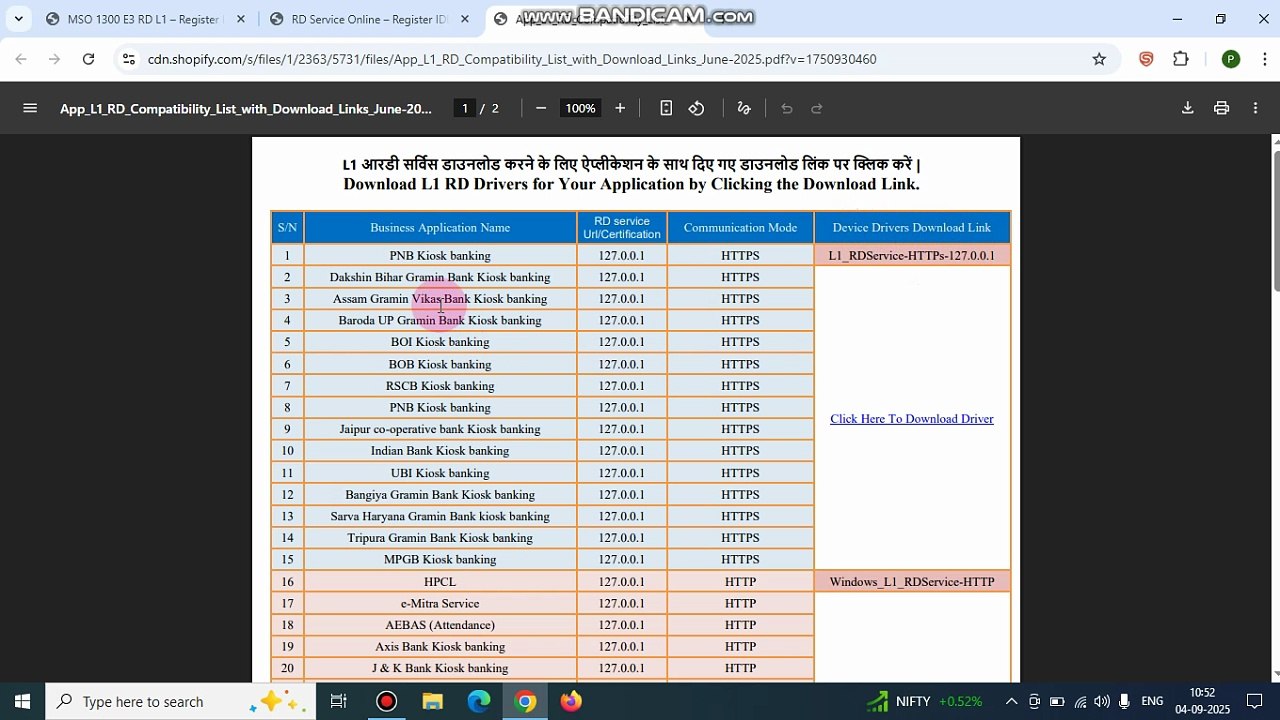Open the Chrome profile avatar P
The height and width of the screenshot is (720, 1280).
point(1231,59)
